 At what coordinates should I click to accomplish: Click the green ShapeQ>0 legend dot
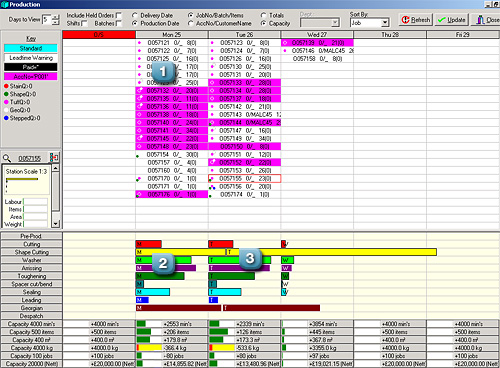pos(6,94)
